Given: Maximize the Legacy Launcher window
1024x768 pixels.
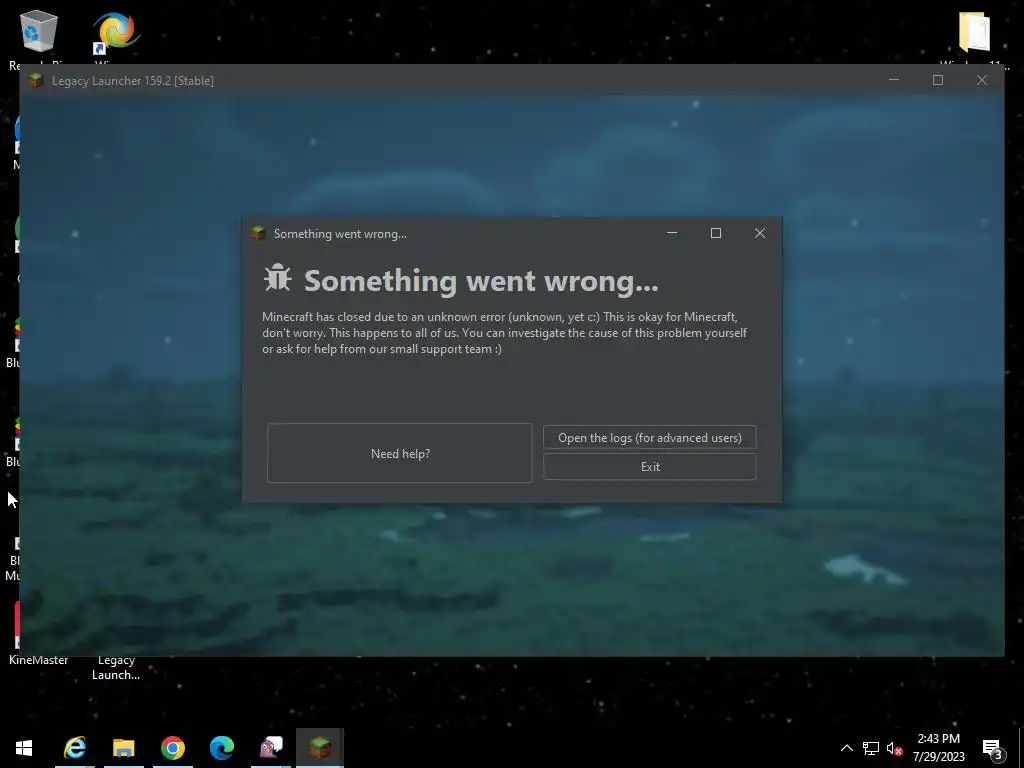Looking at the screenshot, I should [938, 80].
